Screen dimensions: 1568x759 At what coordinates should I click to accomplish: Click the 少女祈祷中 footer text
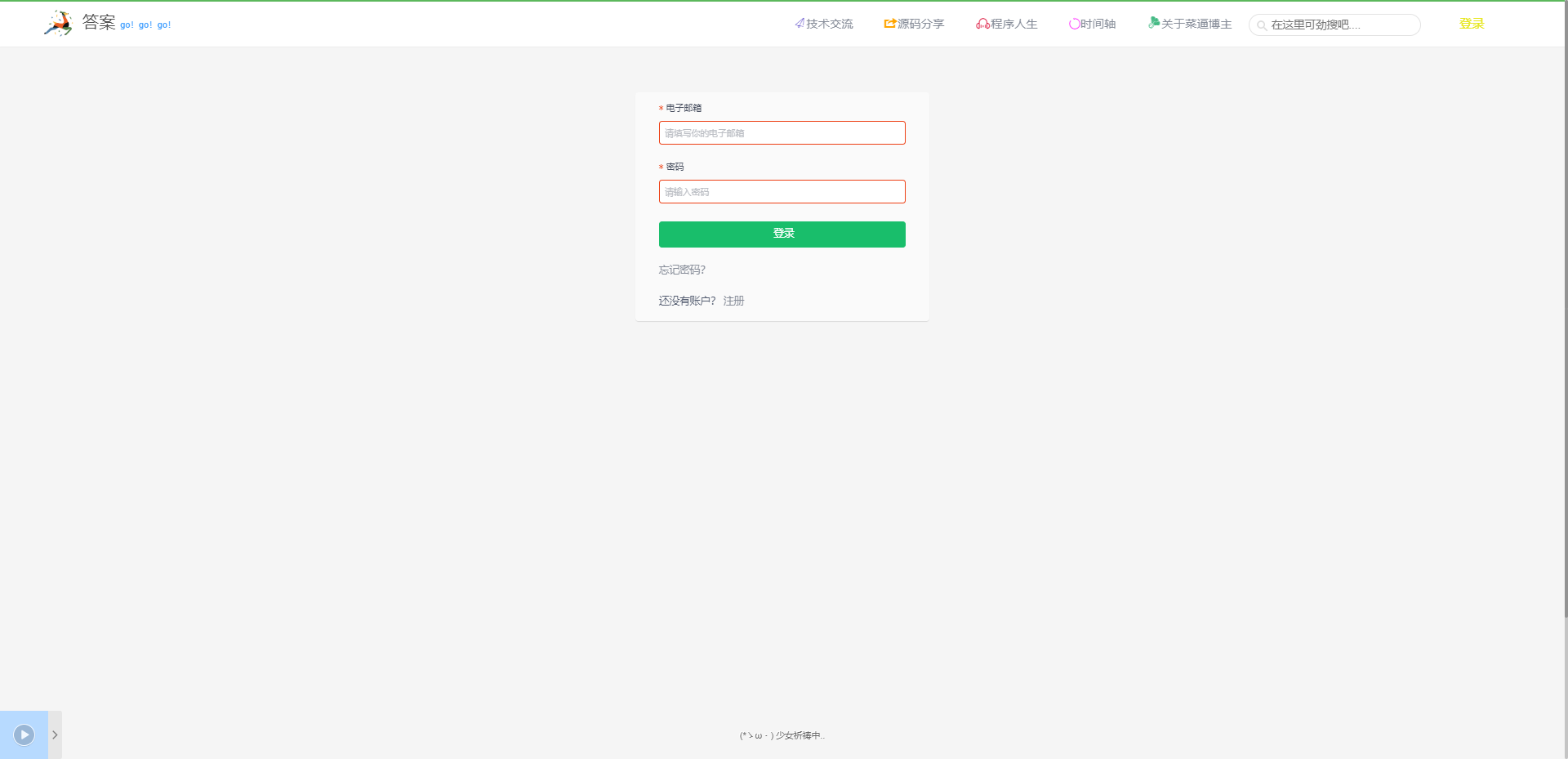point(782,735)
